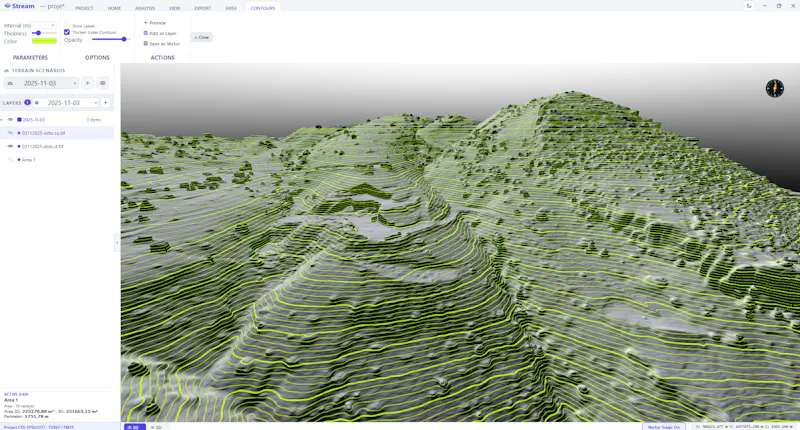Click the Stream app logo

(7, 6)
